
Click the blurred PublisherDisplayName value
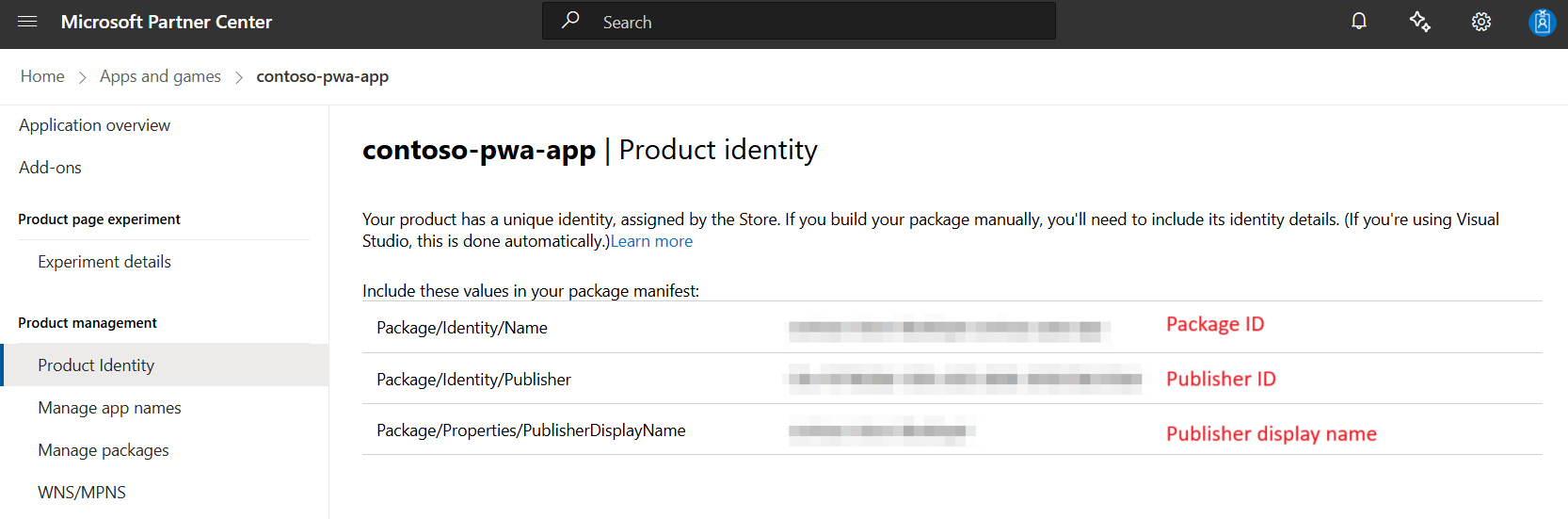coord(881,431)
